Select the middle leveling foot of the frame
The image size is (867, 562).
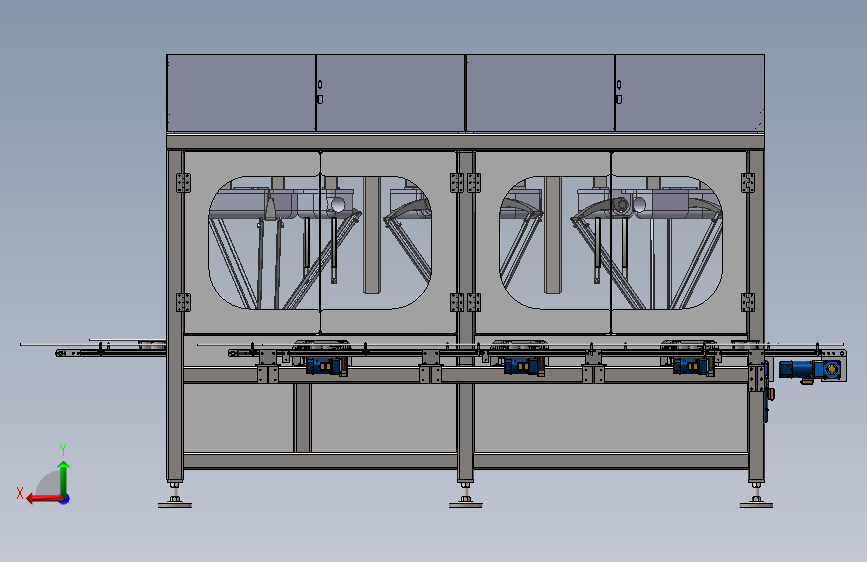[x=466, y=495]
